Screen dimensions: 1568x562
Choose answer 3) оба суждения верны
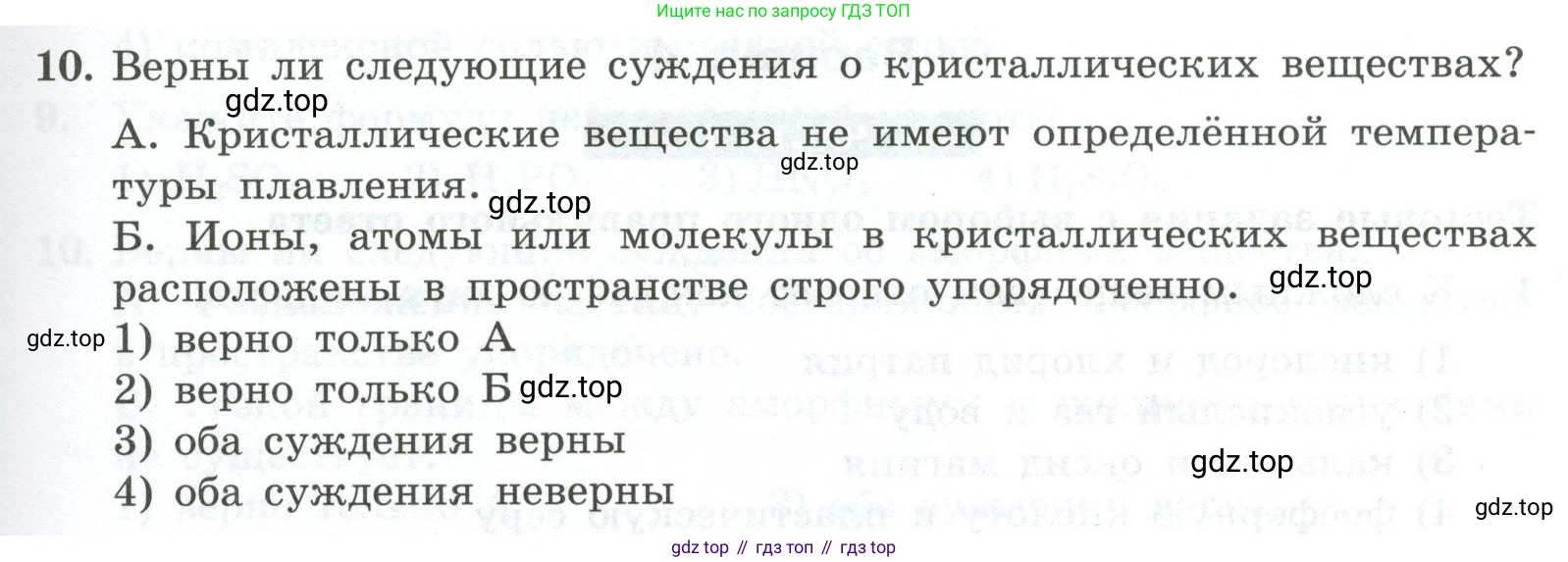pos(370,440)
